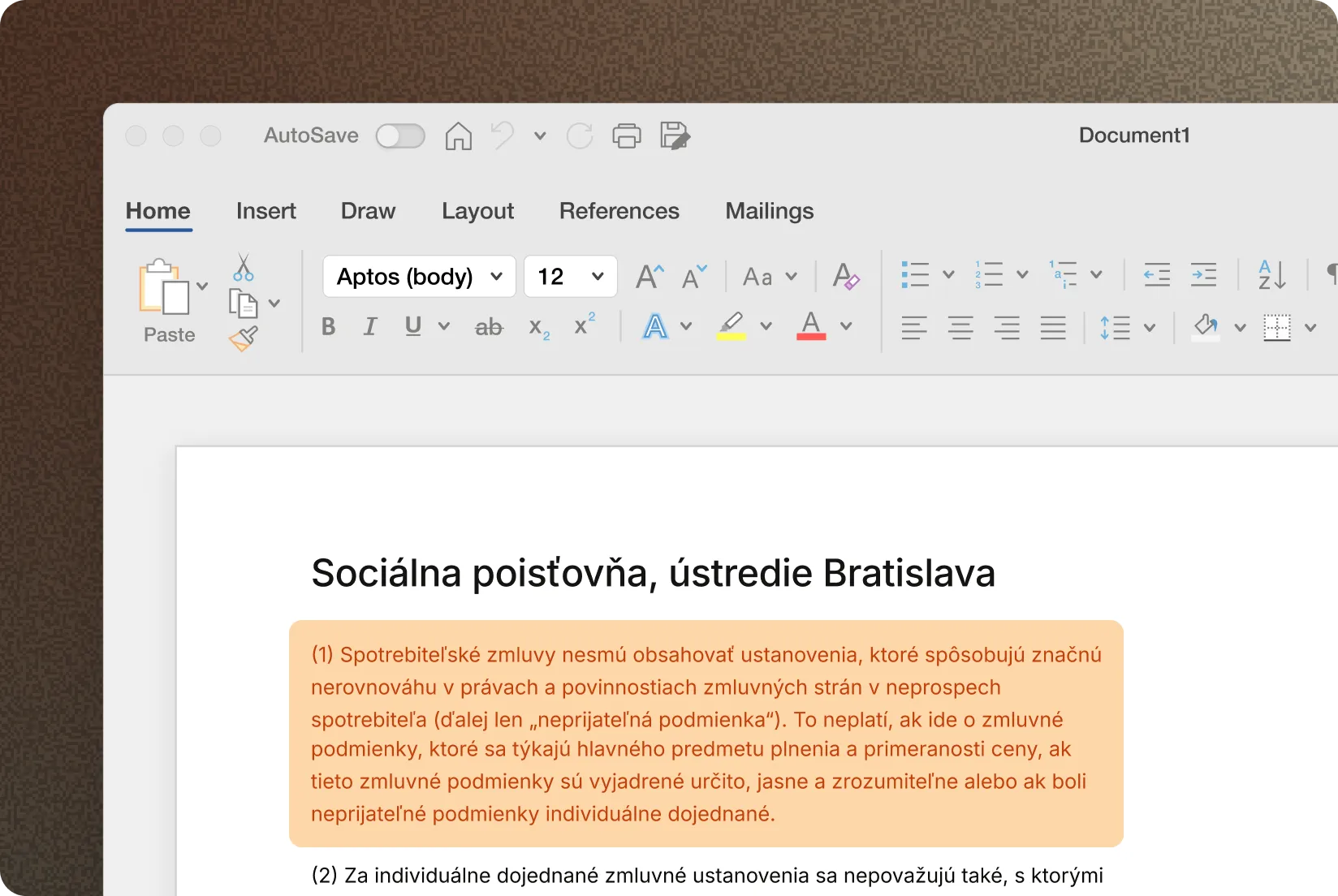Insert a multilevel list
This screenshot has width=1338, height=896.
pos(1063,274)
